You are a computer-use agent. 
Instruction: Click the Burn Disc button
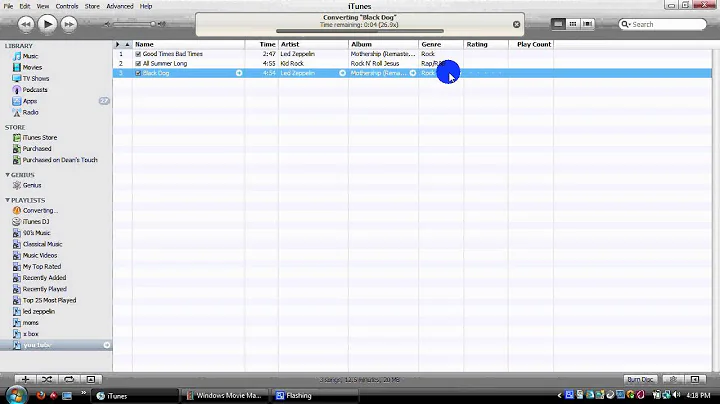[640, 380]
